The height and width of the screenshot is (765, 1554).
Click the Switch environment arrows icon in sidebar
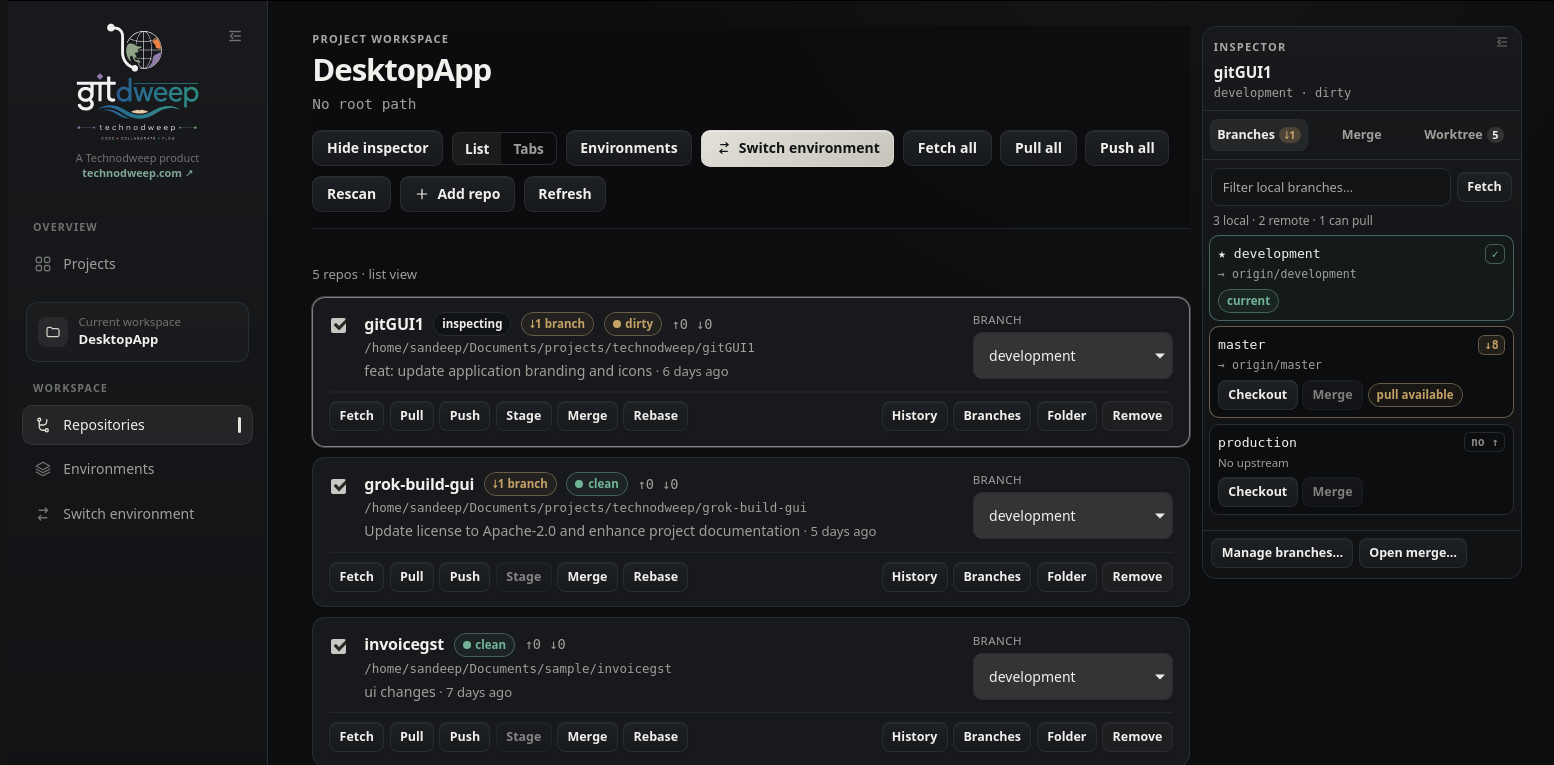[x=43, y=514]
